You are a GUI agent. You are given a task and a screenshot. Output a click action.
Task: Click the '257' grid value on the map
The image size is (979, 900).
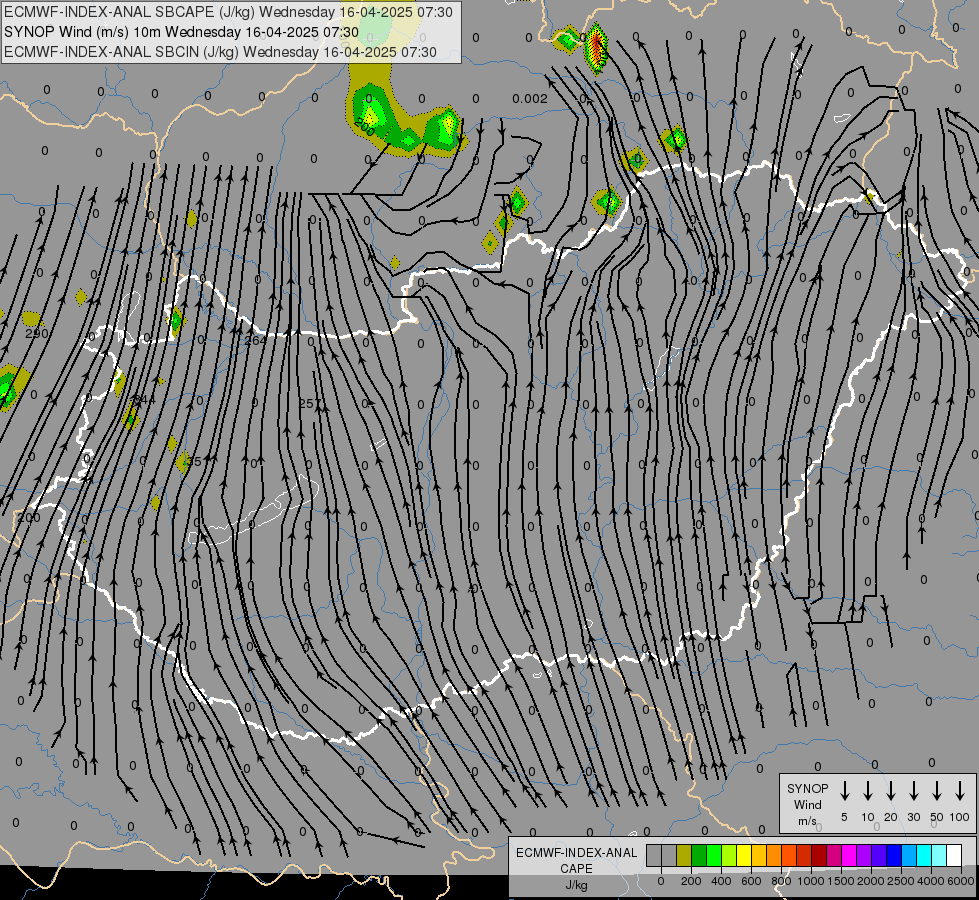(x=309, y=403)
